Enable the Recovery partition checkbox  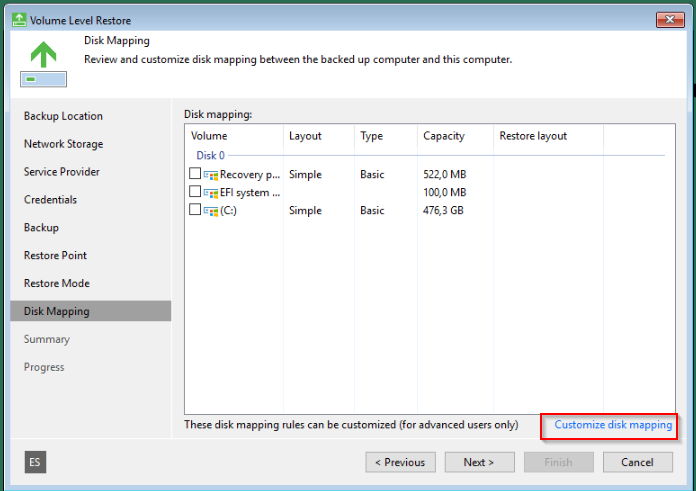195,175
